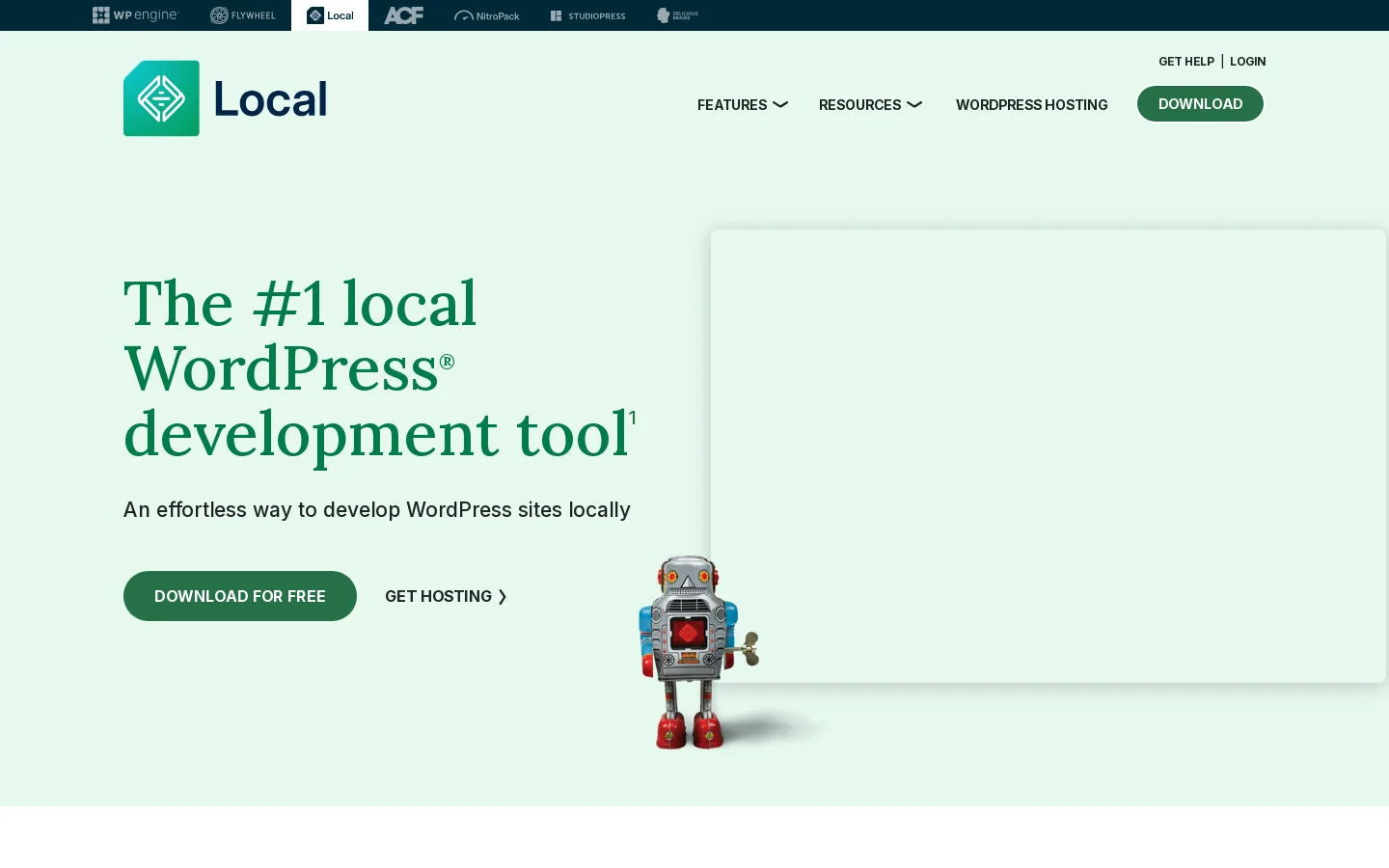Expand the Features dropdown menu
Image resolution: width=1389 pixels, height=868 pixels.
743,104
